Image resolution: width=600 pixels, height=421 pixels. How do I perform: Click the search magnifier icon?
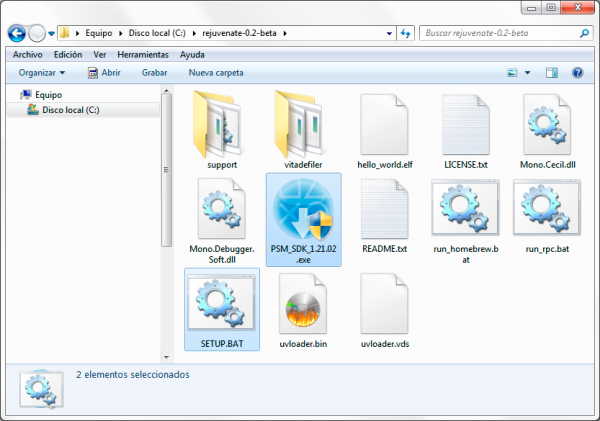[584, 33]
